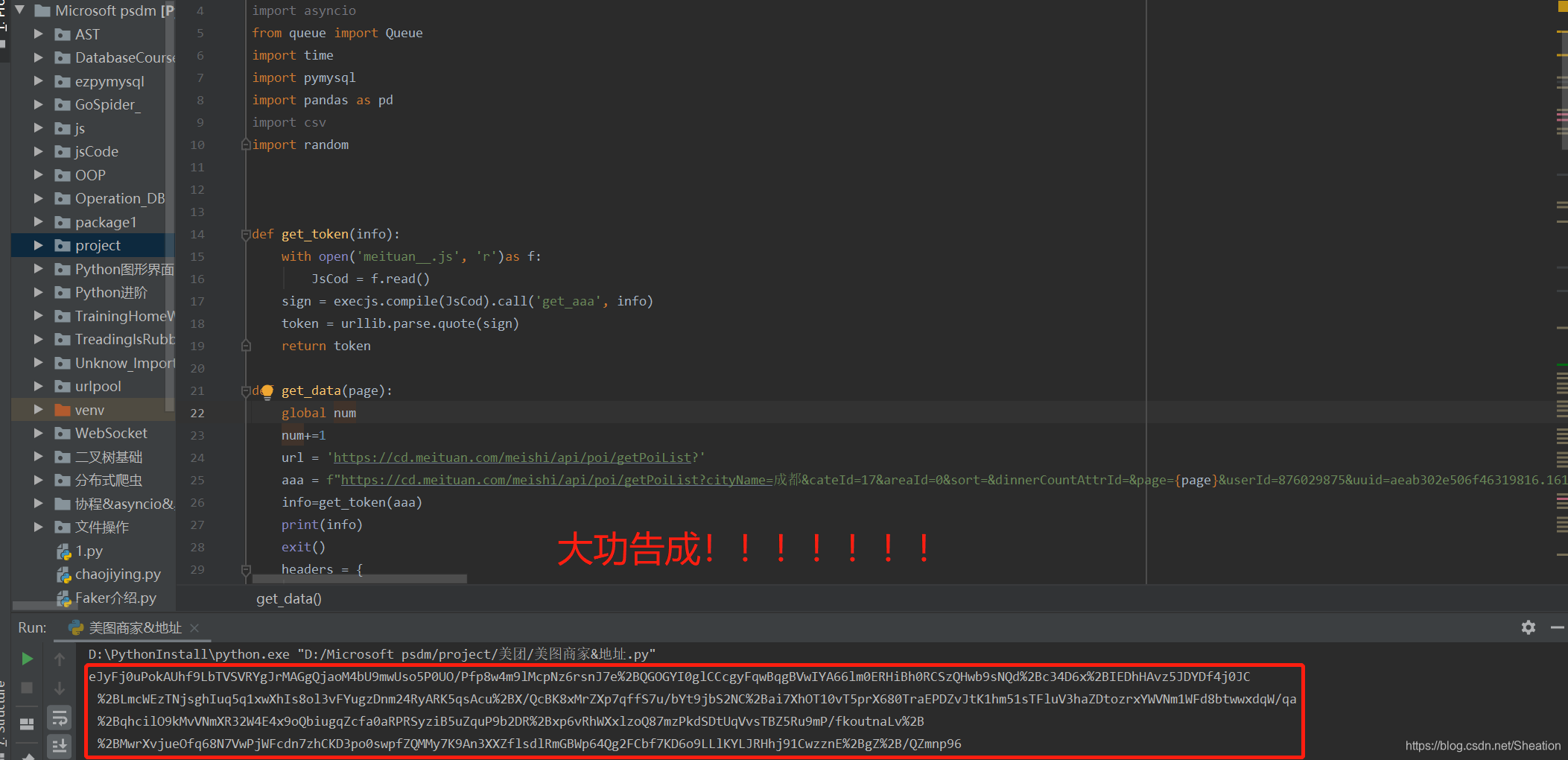This screenshot has height=760, width=1568.
Task: Open chaojiying.py file
Action: coord(118,574)
